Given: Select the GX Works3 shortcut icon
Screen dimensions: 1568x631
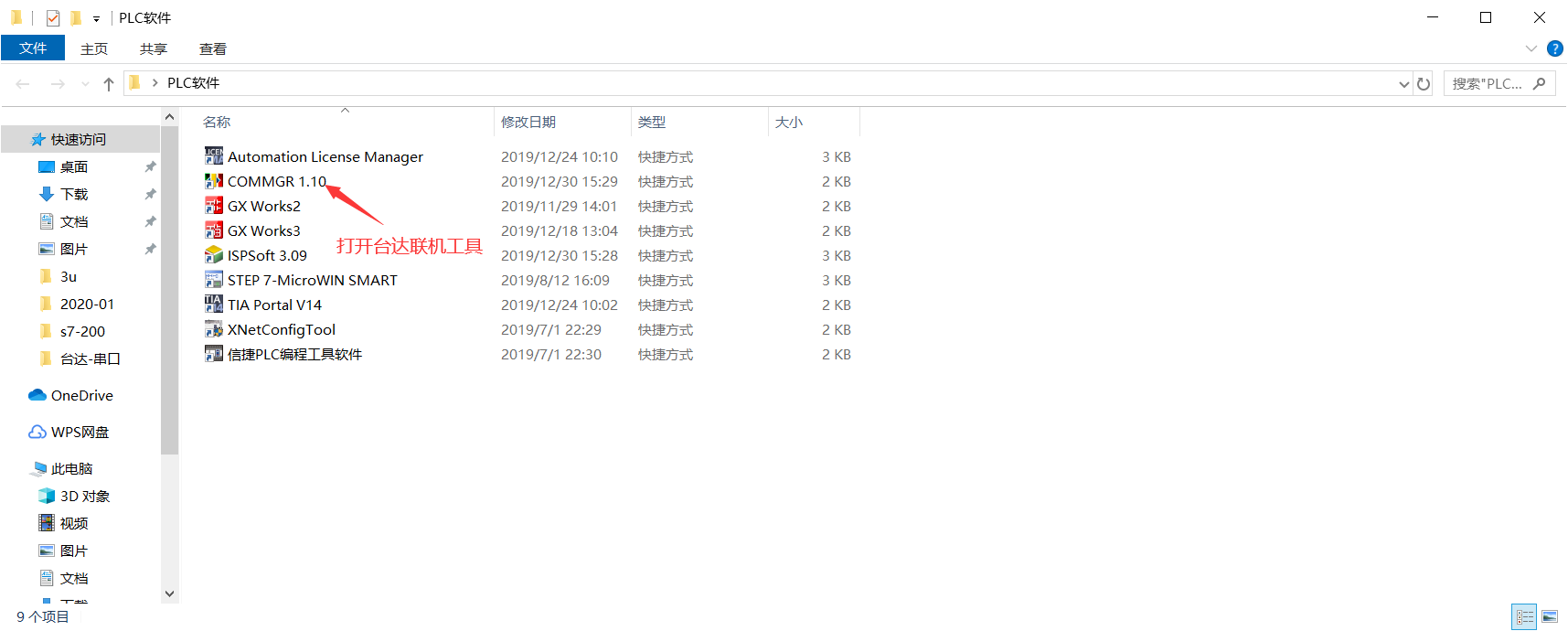Looking at the screenshot, I should [214, 230].
